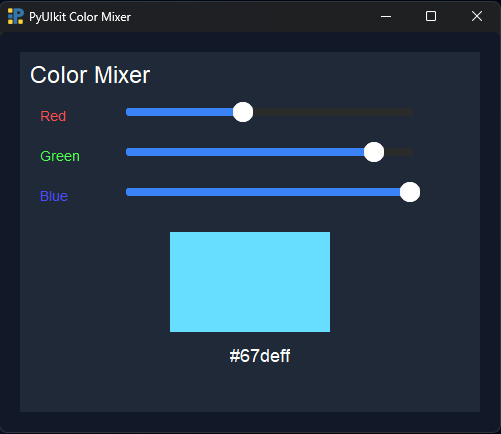Close the PyUIkit Color Mixer window

pyautogui.click(x=477, y=16)
